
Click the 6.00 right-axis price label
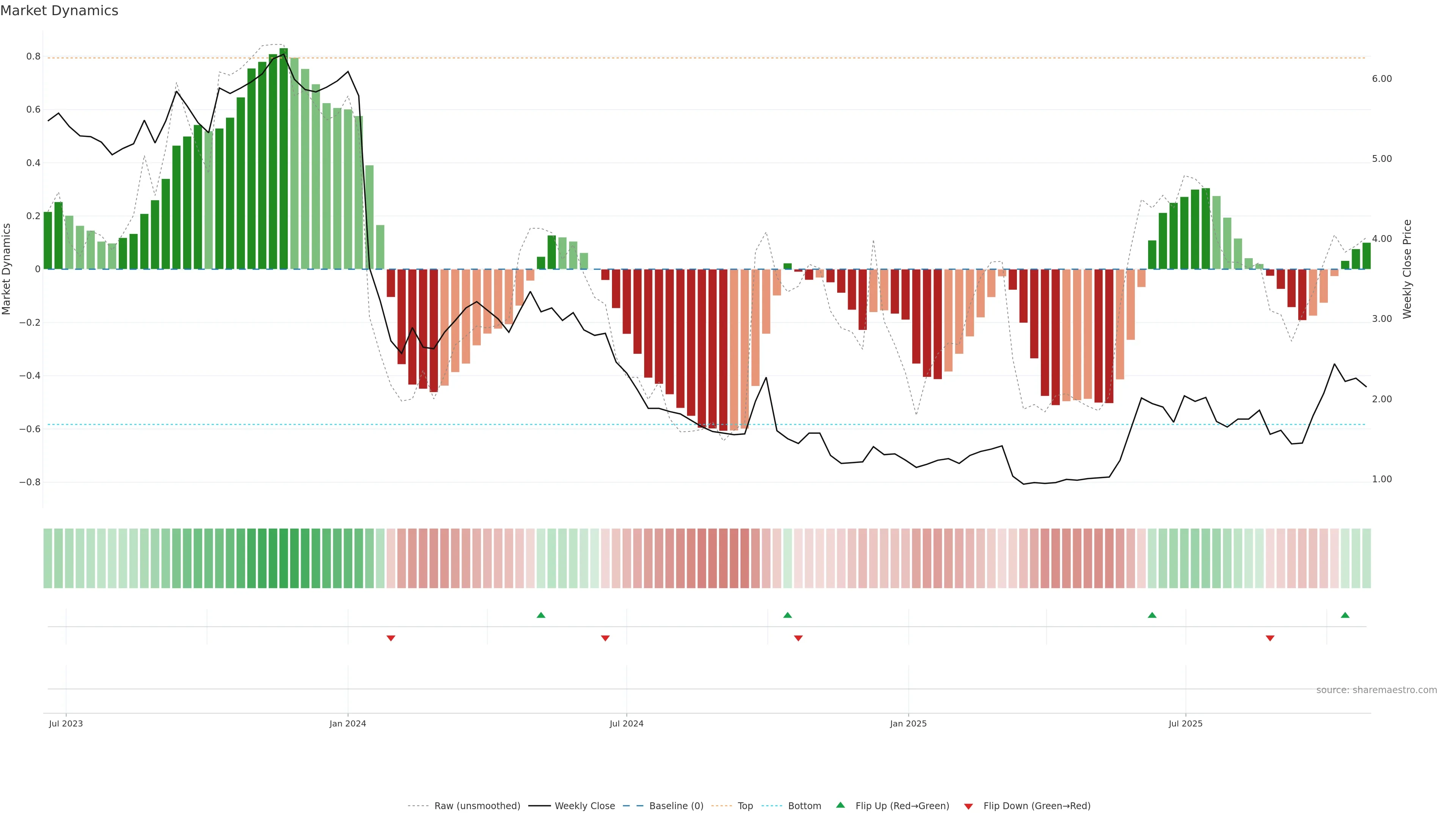click(x=1381, y=78)
